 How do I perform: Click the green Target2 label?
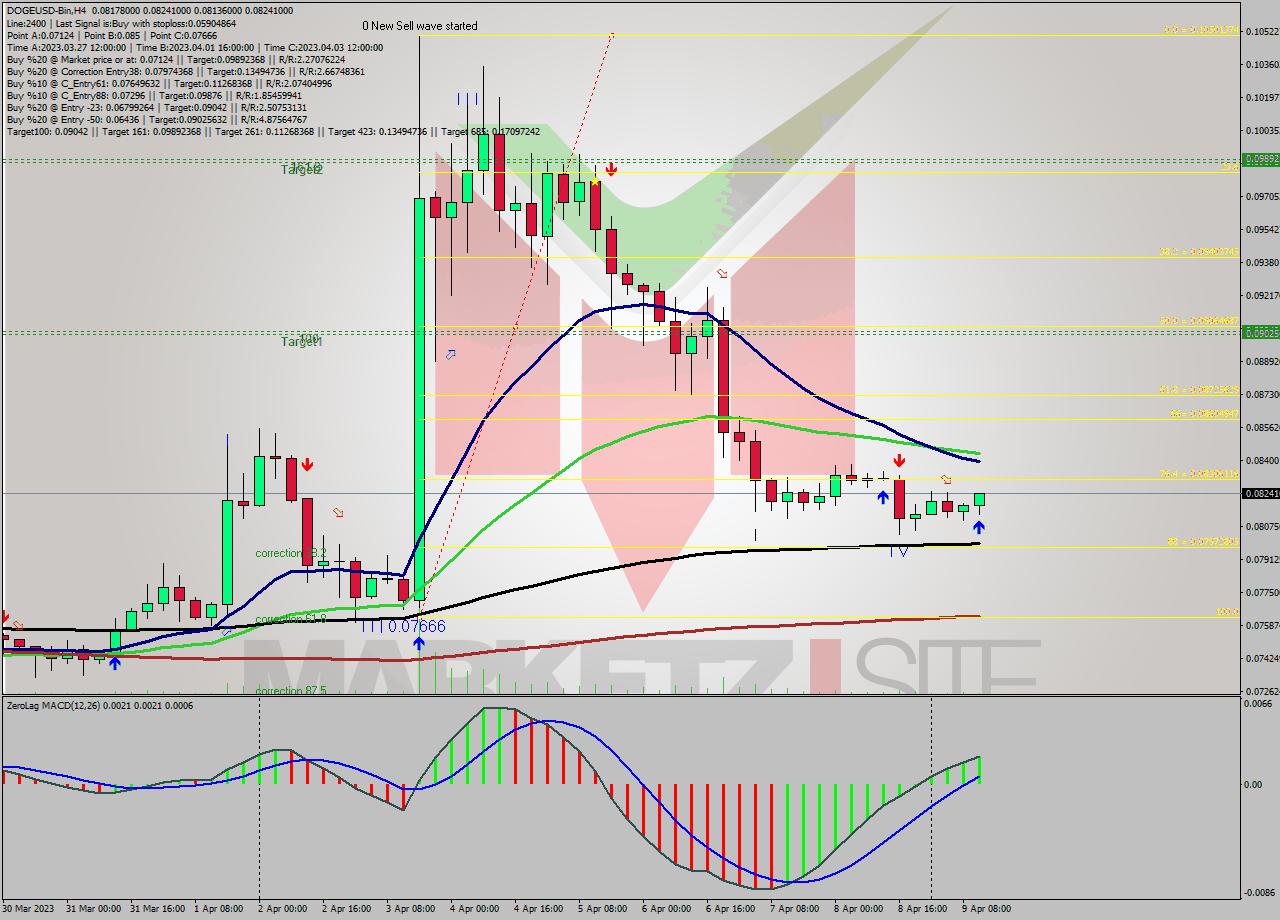[301, 170]
